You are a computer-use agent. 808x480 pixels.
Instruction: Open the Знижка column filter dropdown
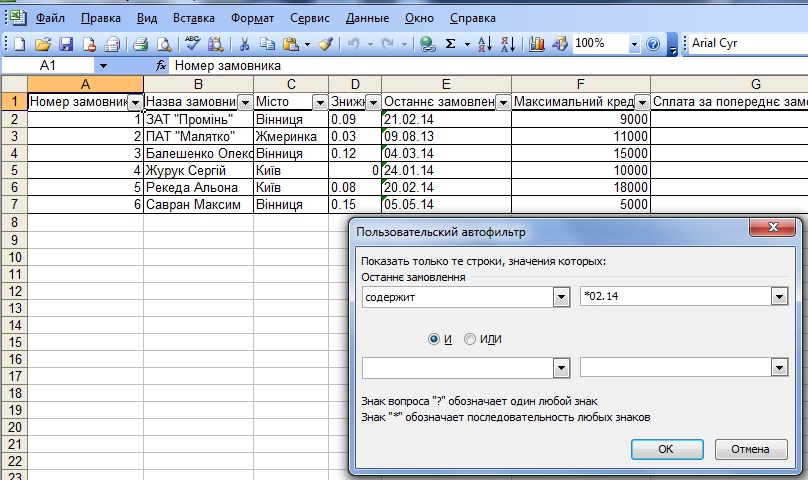pos(374,103)
